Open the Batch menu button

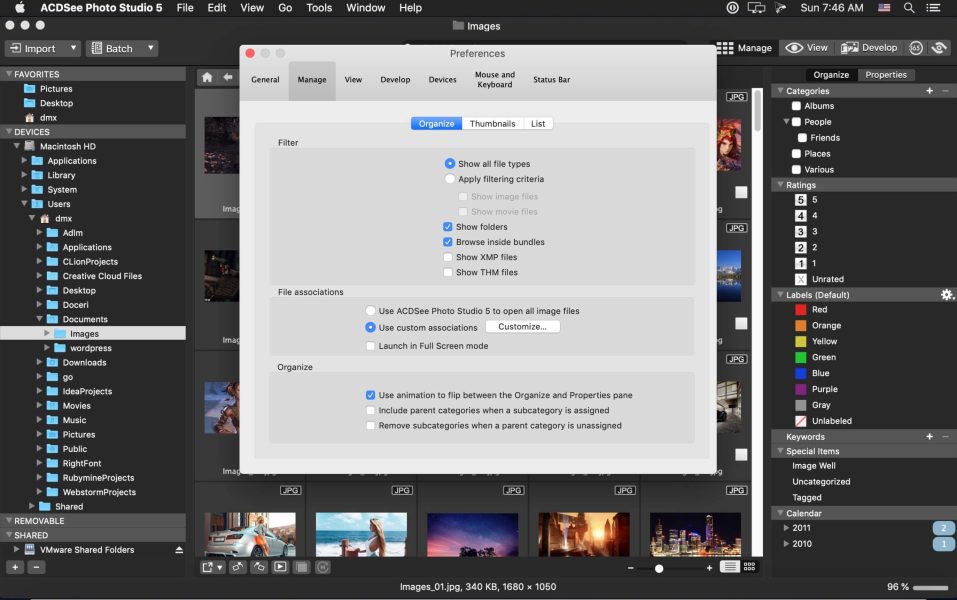coord(121,48)
